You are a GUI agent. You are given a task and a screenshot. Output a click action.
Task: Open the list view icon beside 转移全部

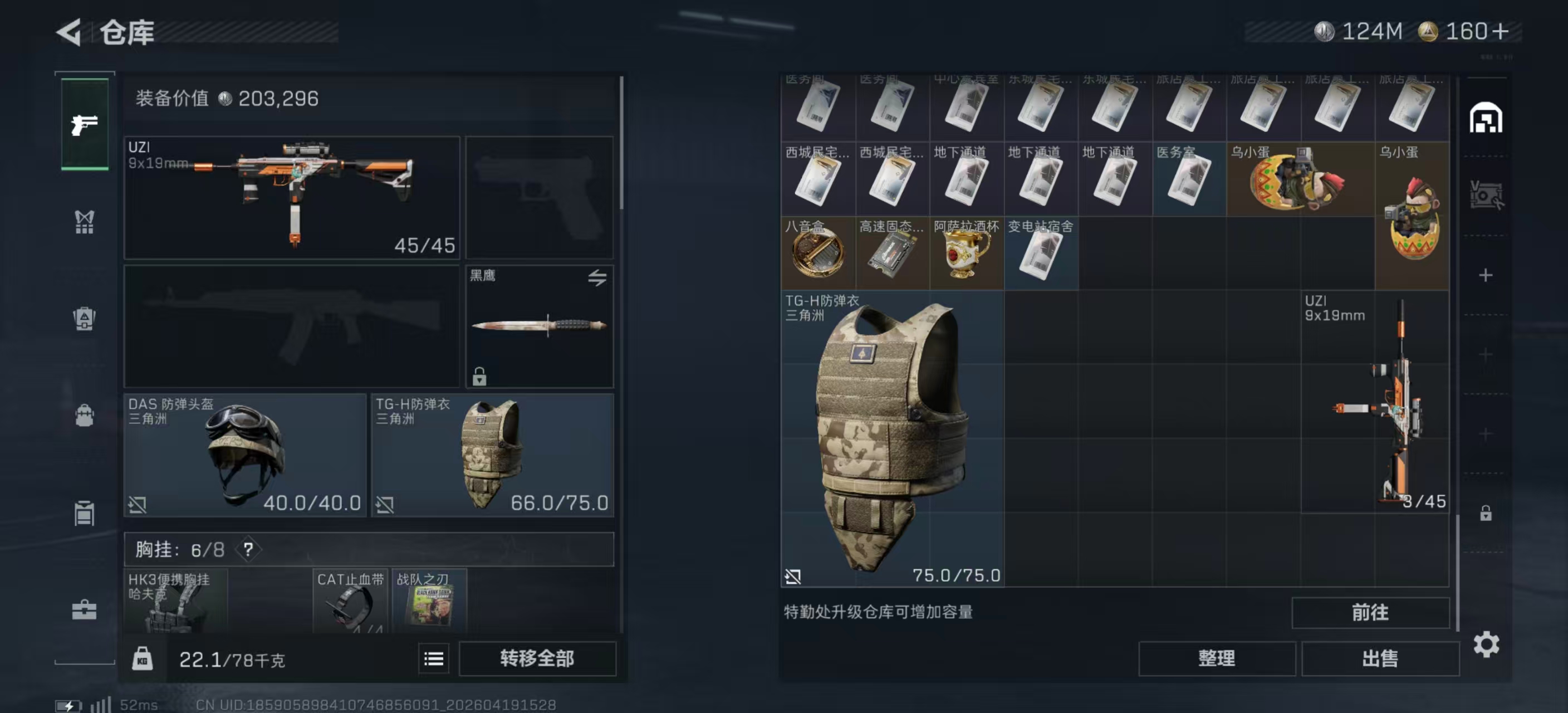[x=433, y=658]
